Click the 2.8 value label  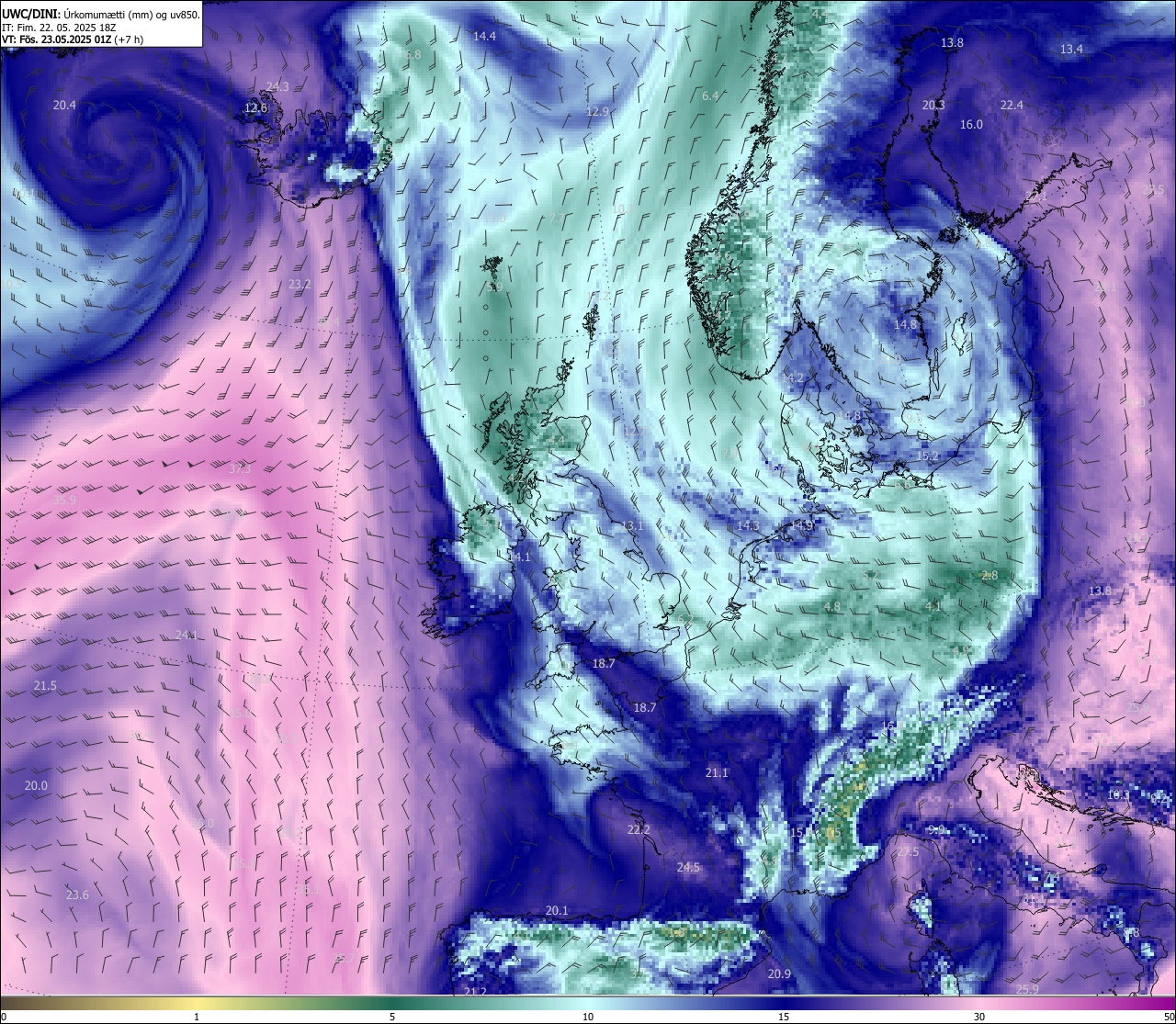click(x=989, y=576)
